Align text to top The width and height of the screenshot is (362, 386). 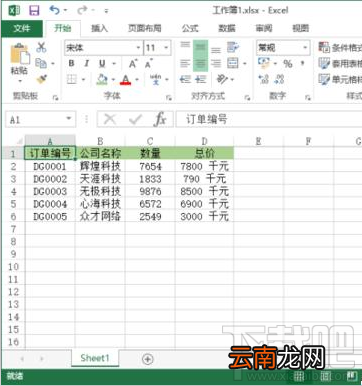185,45
